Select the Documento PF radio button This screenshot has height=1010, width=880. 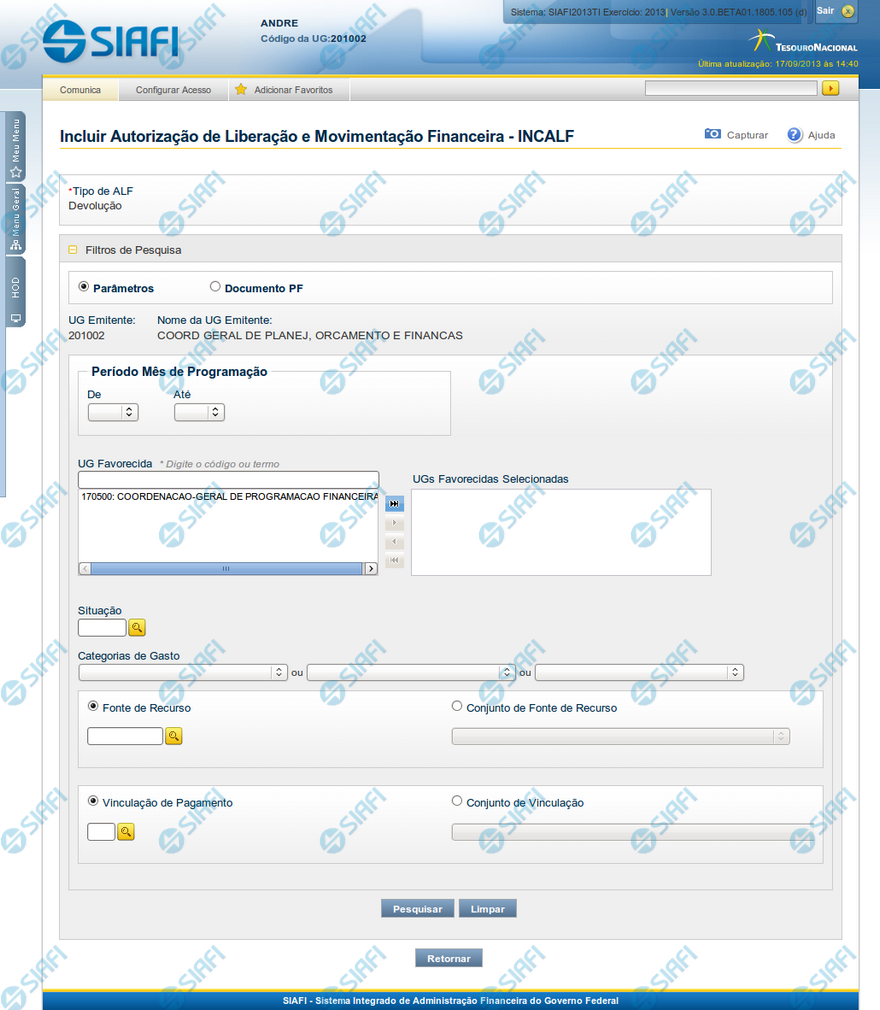click(x=215, y=287)
